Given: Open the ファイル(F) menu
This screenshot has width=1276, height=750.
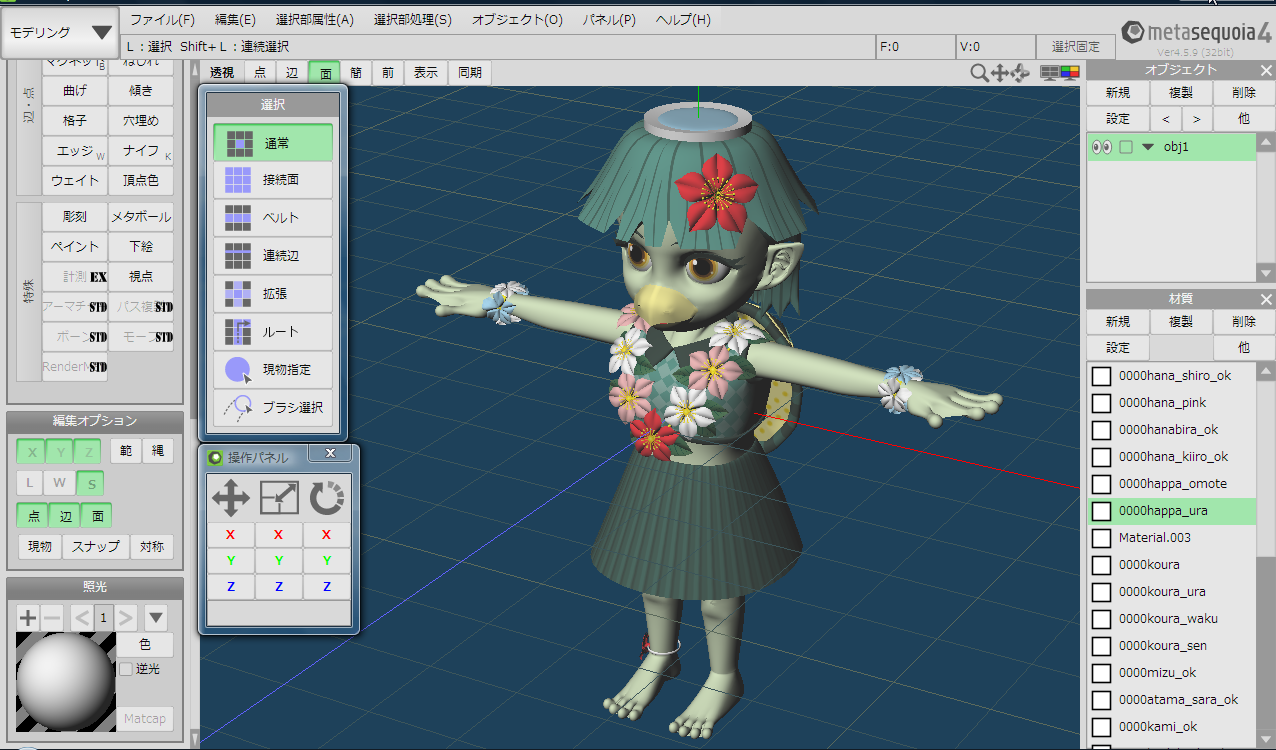Looking at the screenshot, I should click(x=162, y=20).
